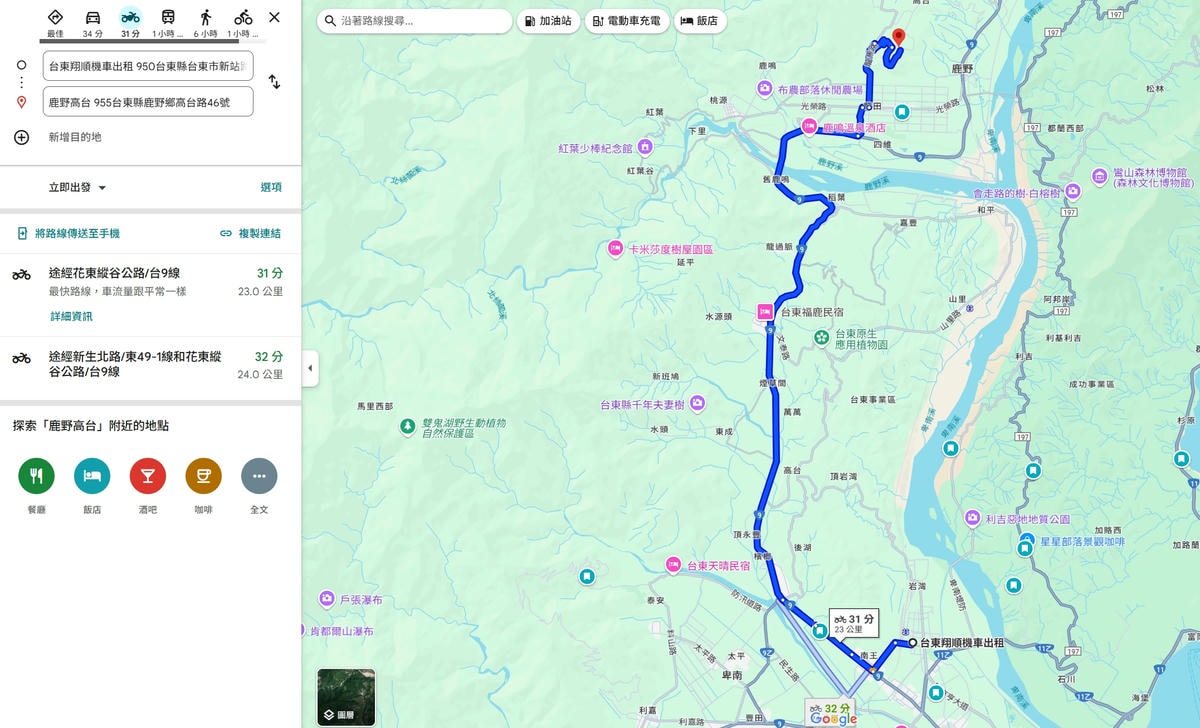Select the 卡米莎度樹屋園區 lodging pin
1200x728 pixels.
[614, 248]
